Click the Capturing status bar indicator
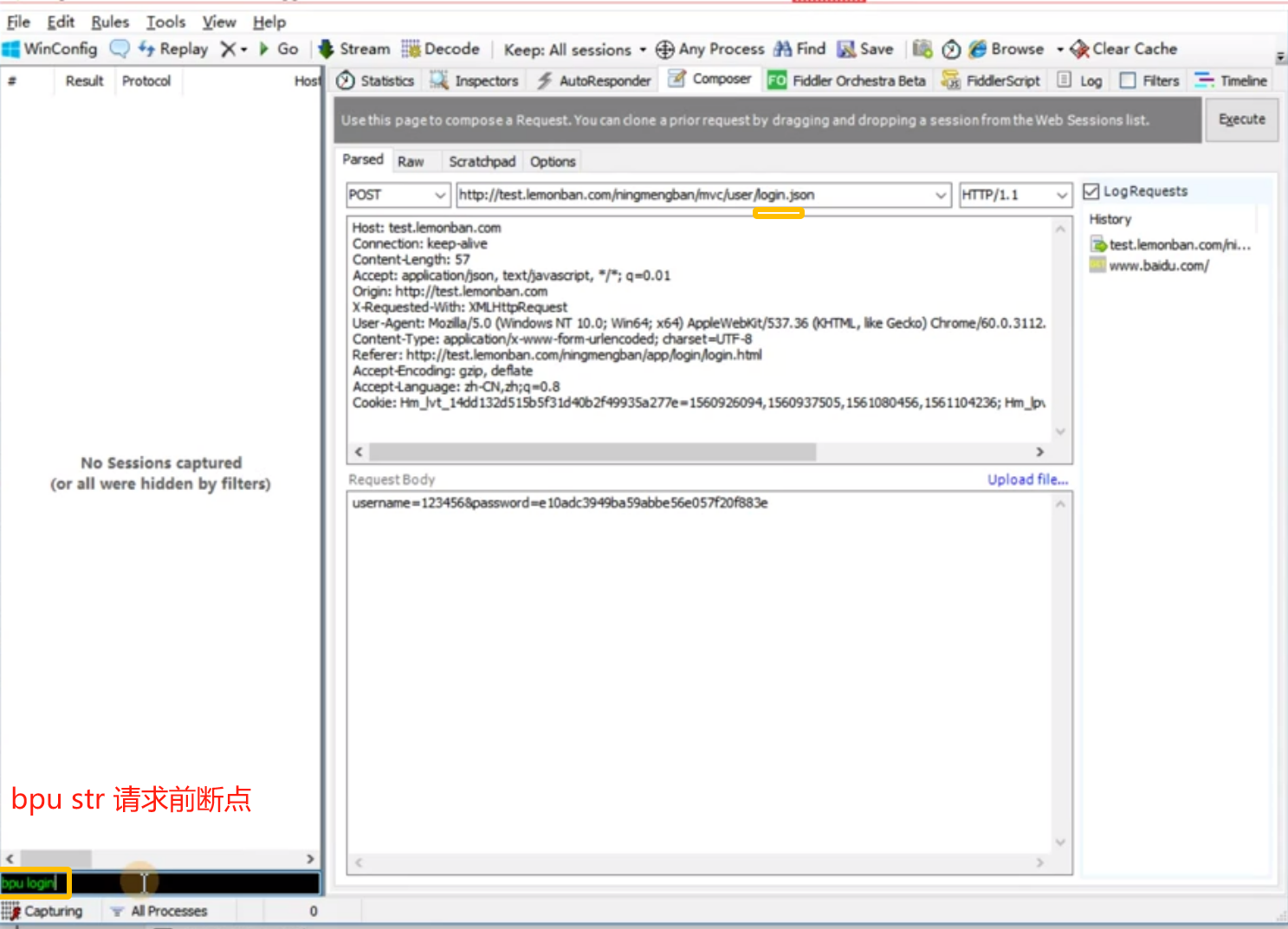The width and height of the screenshot is (1288, 929). tap(42, 911)
